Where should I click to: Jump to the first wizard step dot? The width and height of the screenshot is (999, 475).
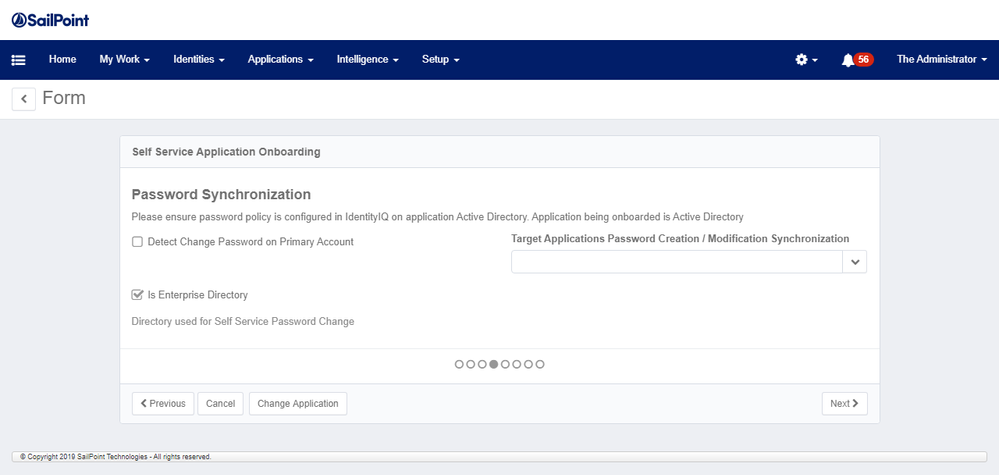pyautogui.click(x=459, y=365)
